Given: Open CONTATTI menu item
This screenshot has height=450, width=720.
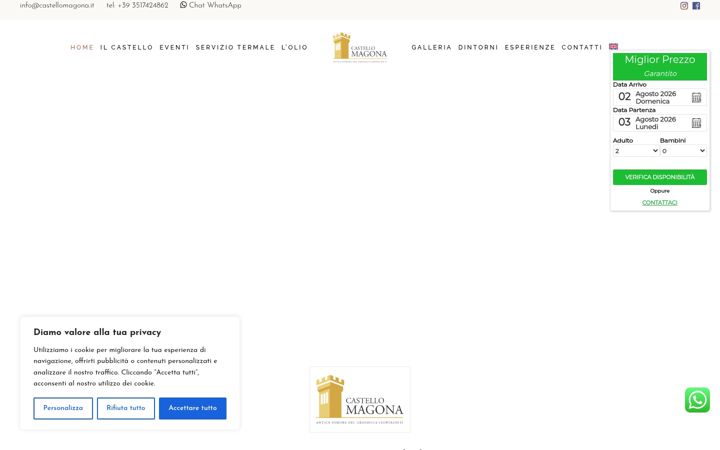Looking at the screenshot, I should click(581, 47).
